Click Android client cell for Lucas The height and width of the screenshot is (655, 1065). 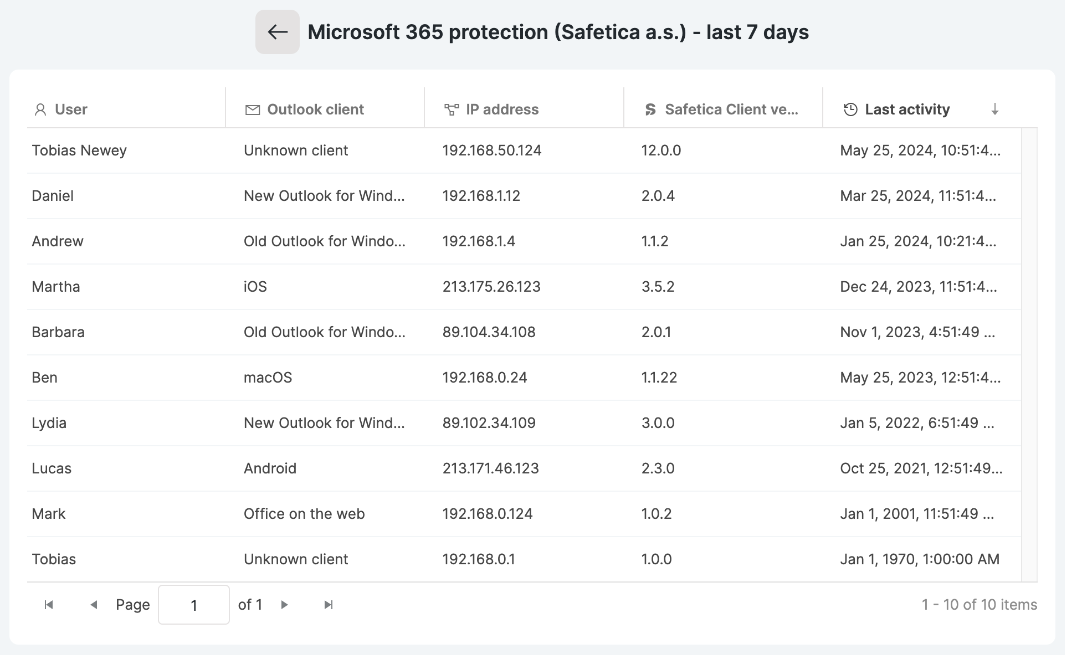point(270,469)
